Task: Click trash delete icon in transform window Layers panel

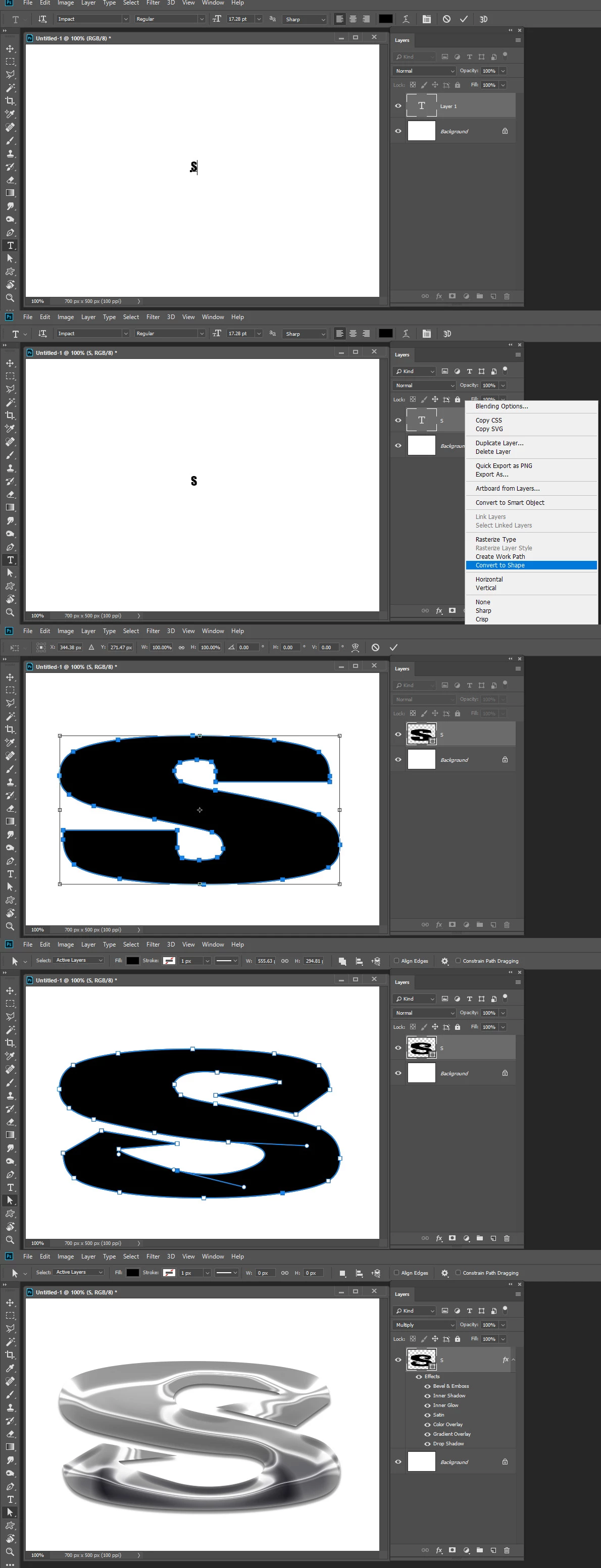Action: [507, 925]
